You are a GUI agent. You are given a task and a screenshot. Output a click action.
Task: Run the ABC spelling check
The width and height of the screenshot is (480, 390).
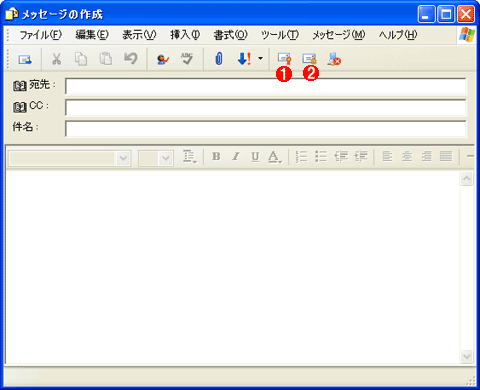pos(187,59)
